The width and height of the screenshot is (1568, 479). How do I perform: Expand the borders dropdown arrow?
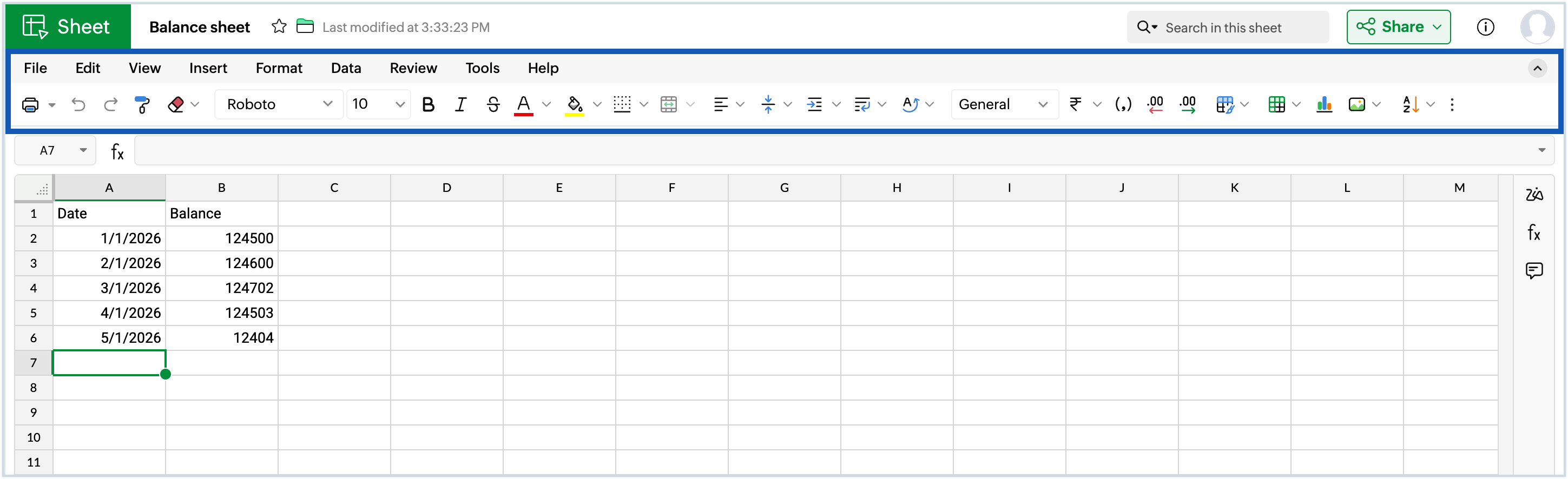[x=643, y=104]
